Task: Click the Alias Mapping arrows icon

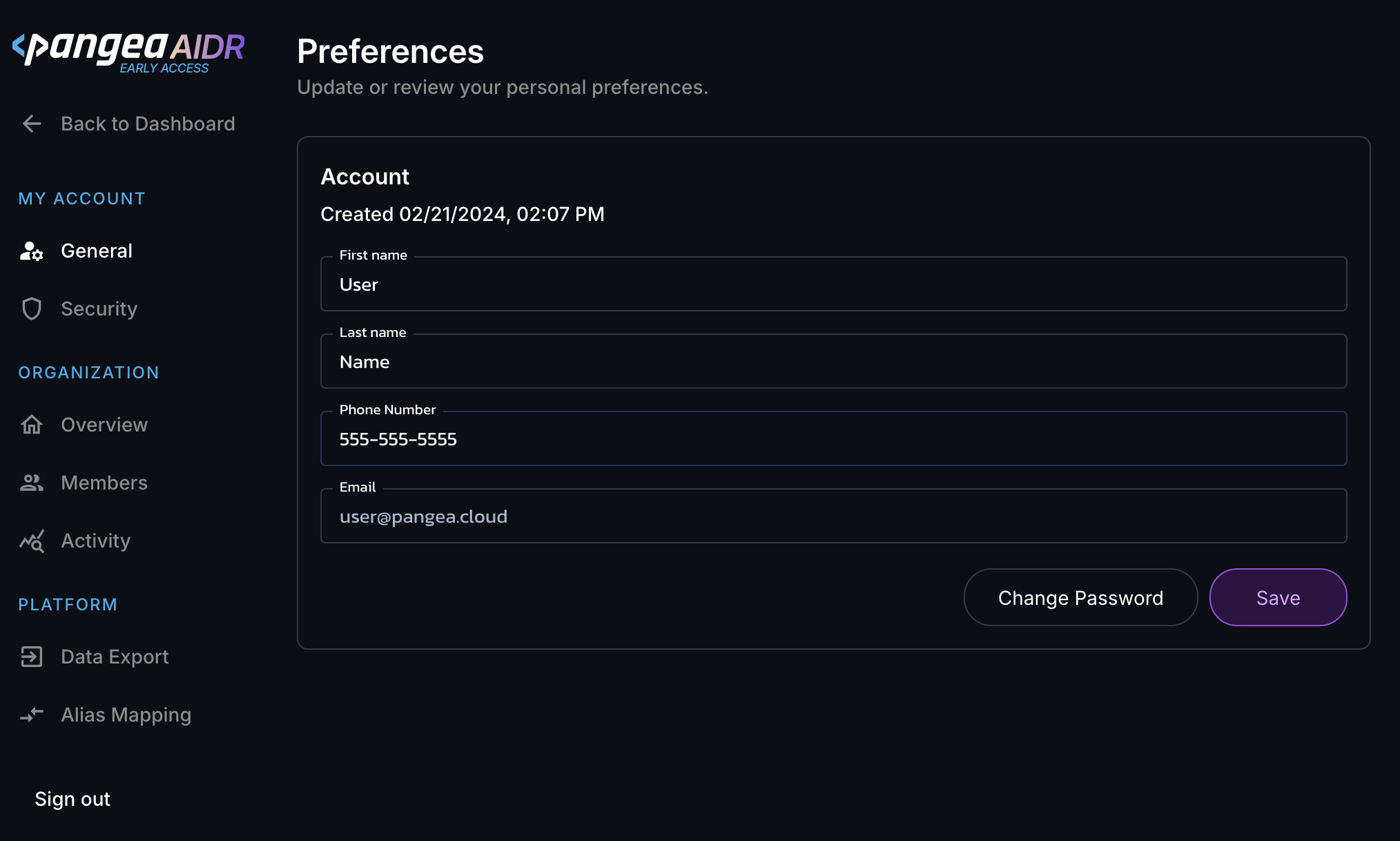Action: 32,715
